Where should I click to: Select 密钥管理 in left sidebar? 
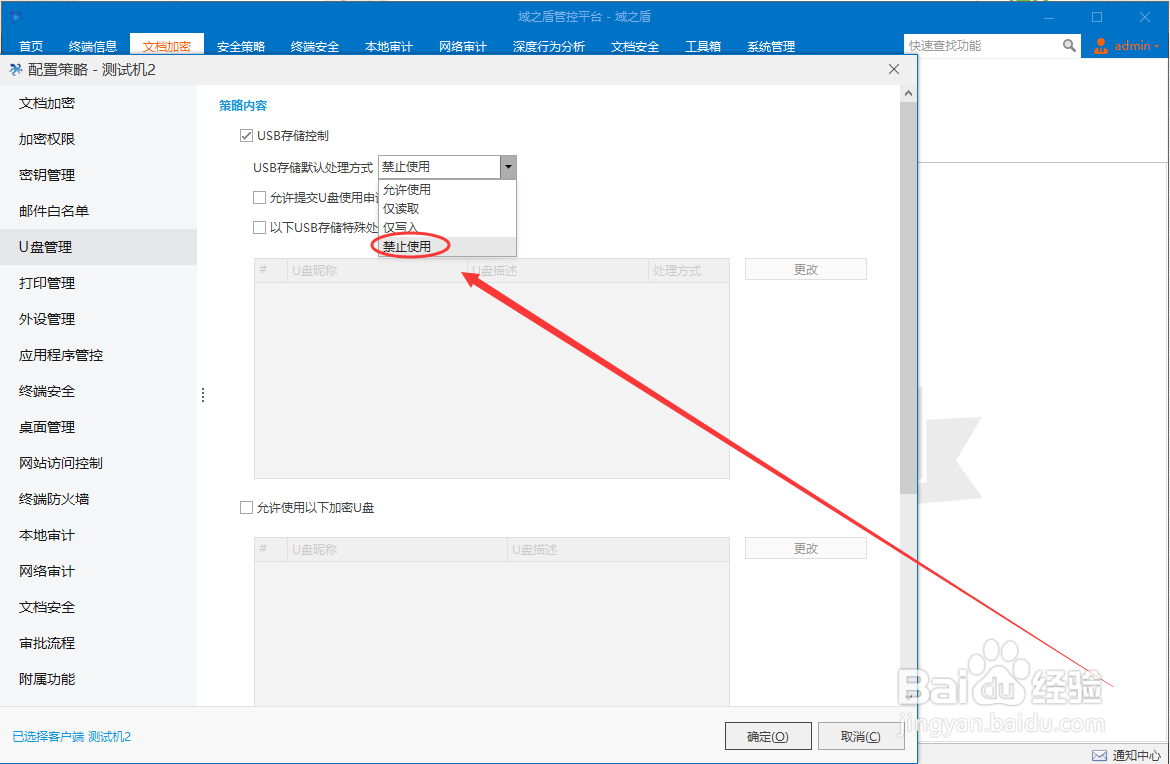[98, 175]
